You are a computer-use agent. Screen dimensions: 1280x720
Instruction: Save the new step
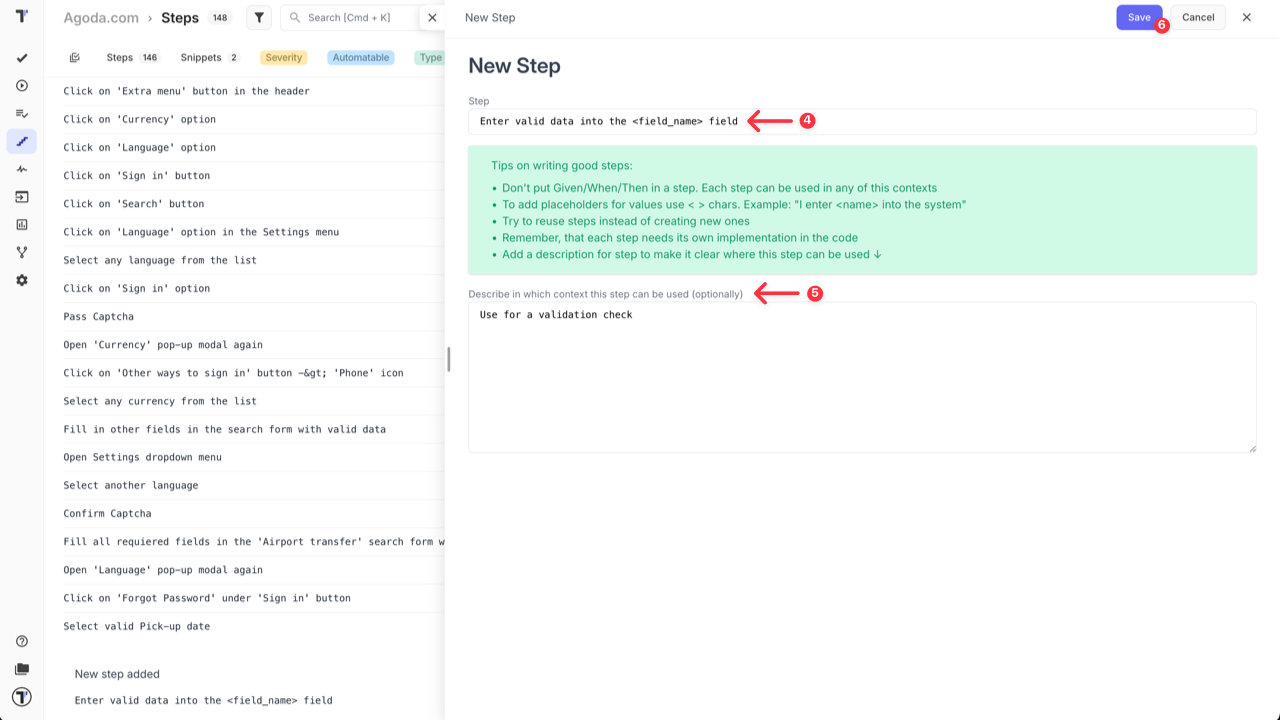pyautogui.click(x=1139, y=17)
